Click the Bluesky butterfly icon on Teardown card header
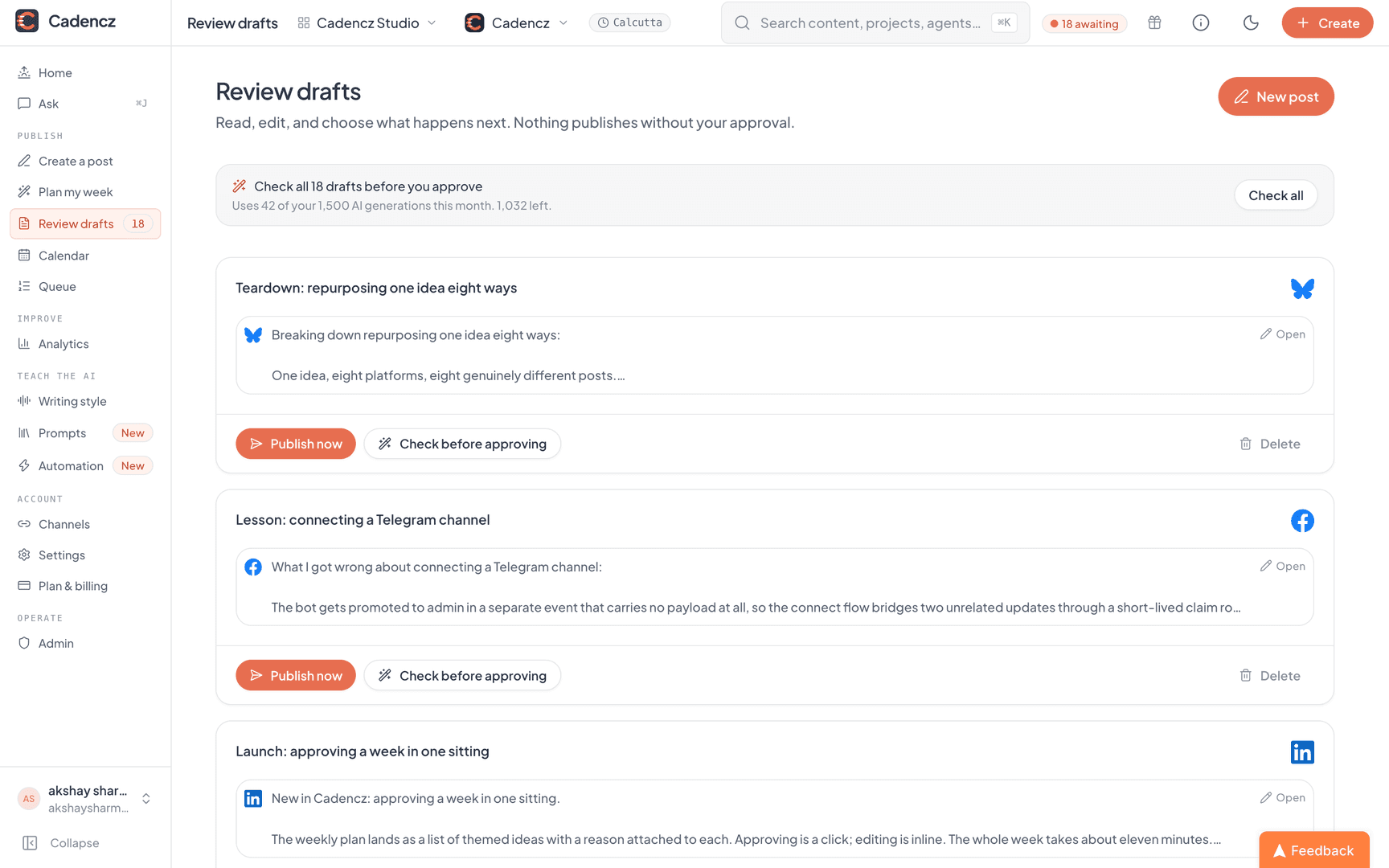Image resolution: width=1389 pixels, height=868 pixels. point(1302,289)
